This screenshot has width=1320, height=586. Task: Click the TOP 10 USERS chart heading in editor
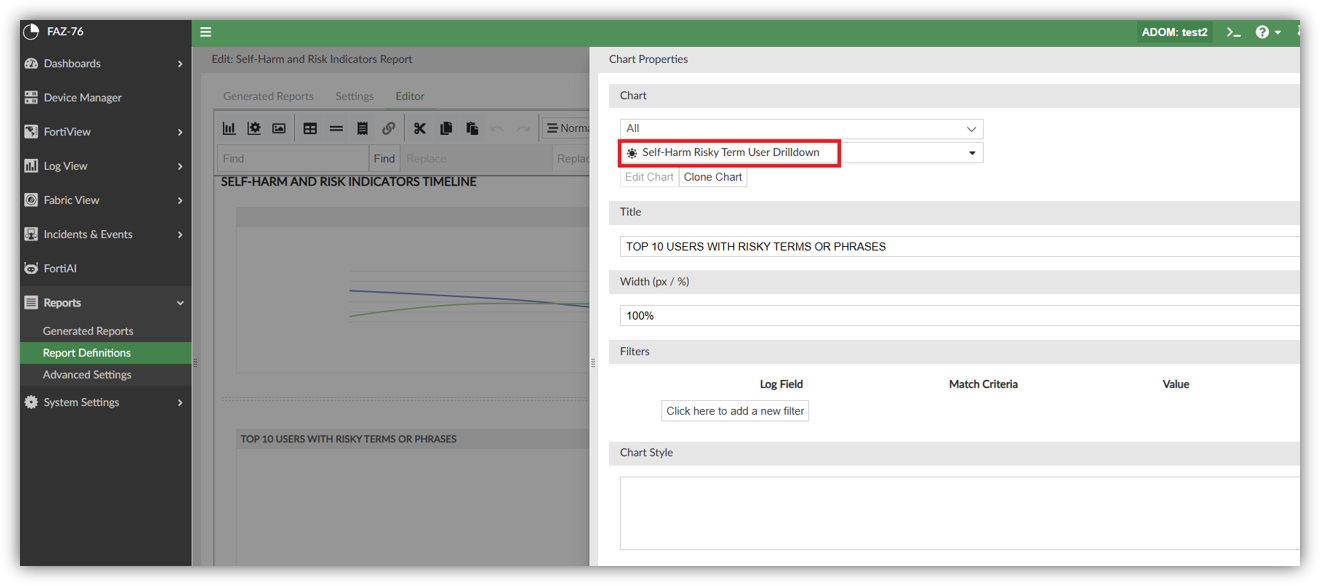(348, 439)
